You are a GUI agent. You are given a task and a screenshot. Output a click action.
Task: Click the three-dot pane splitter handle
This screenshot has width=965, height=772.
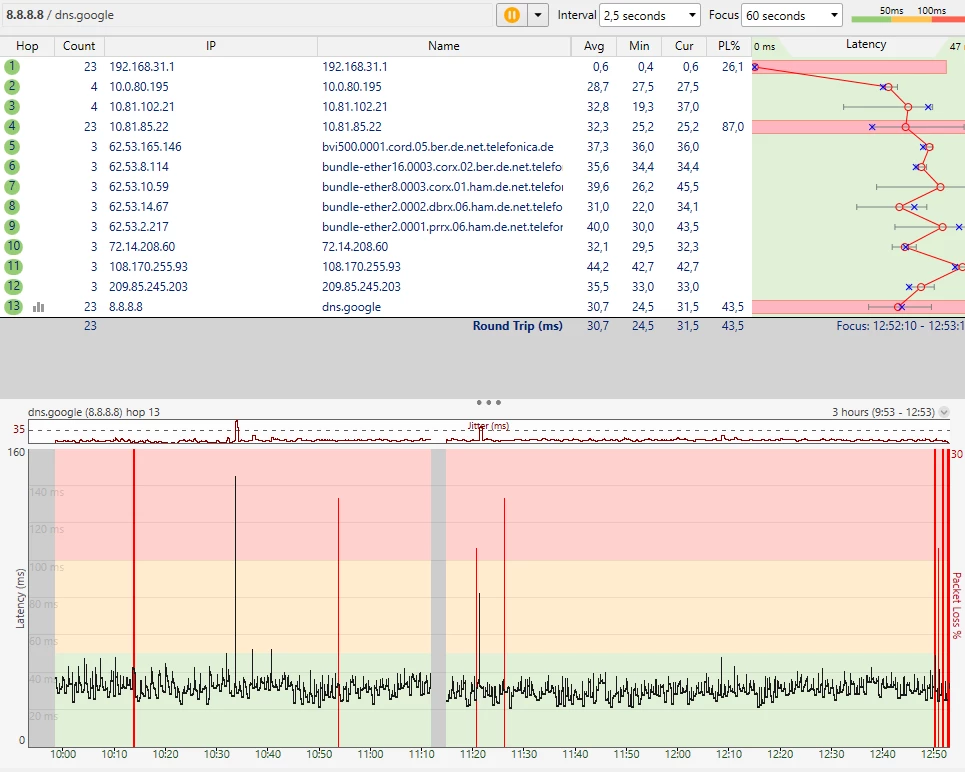point(489,403)
